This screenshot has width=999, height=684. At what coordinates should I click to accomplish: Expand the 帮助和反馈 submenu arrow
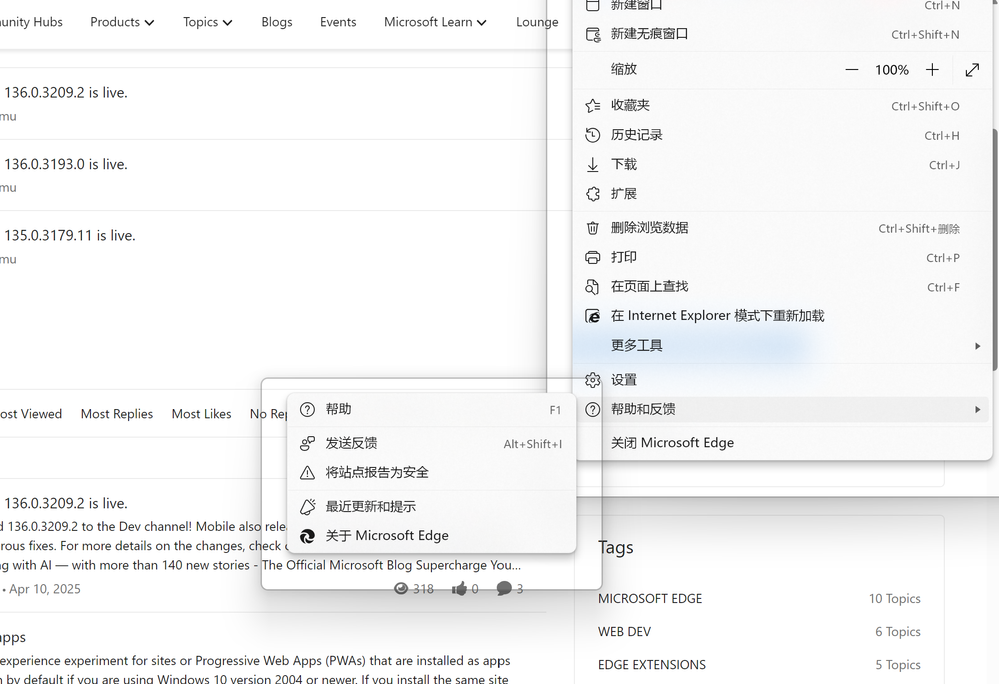coord(977,410)
